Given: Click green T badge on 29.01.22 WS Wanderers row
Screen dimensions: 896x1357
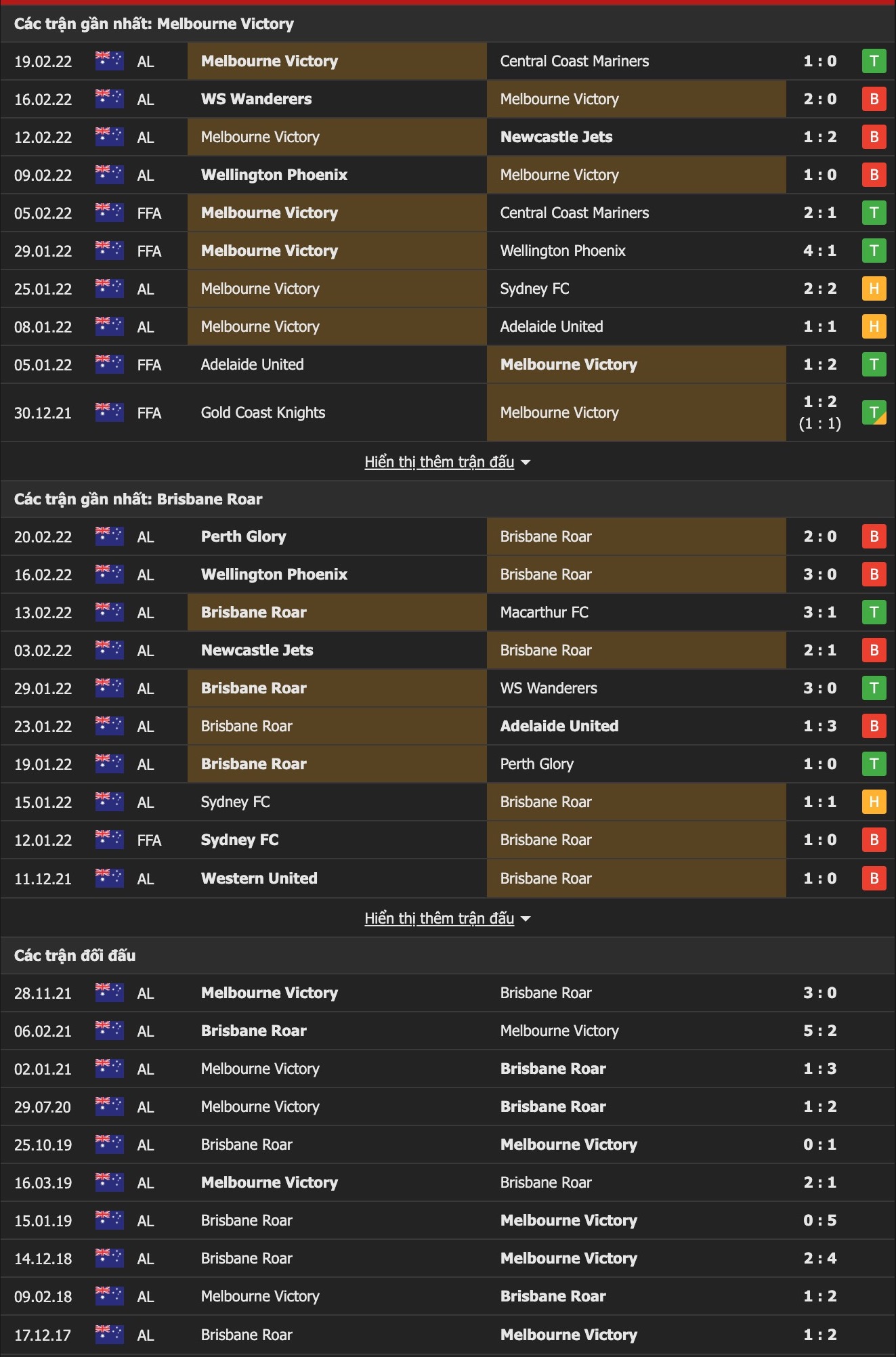Looking at the screenshot, I should [874, 688].
